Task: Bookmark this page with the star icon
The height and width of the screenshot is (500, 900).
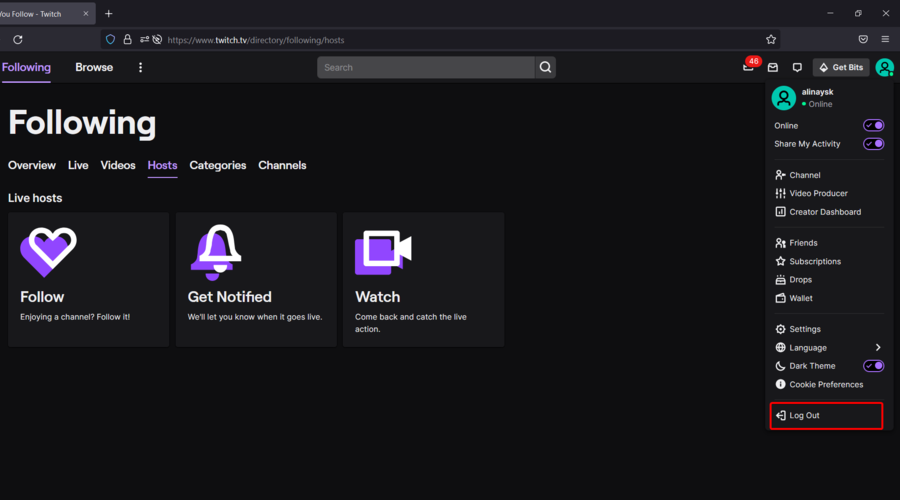Action: tap(771, 40)
